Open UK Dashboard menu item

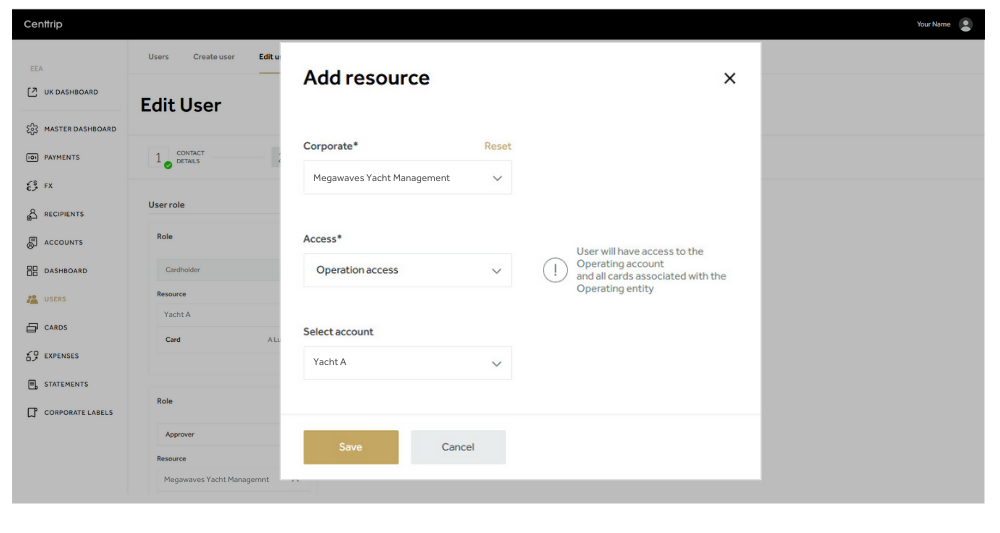[x=71, y=92]
